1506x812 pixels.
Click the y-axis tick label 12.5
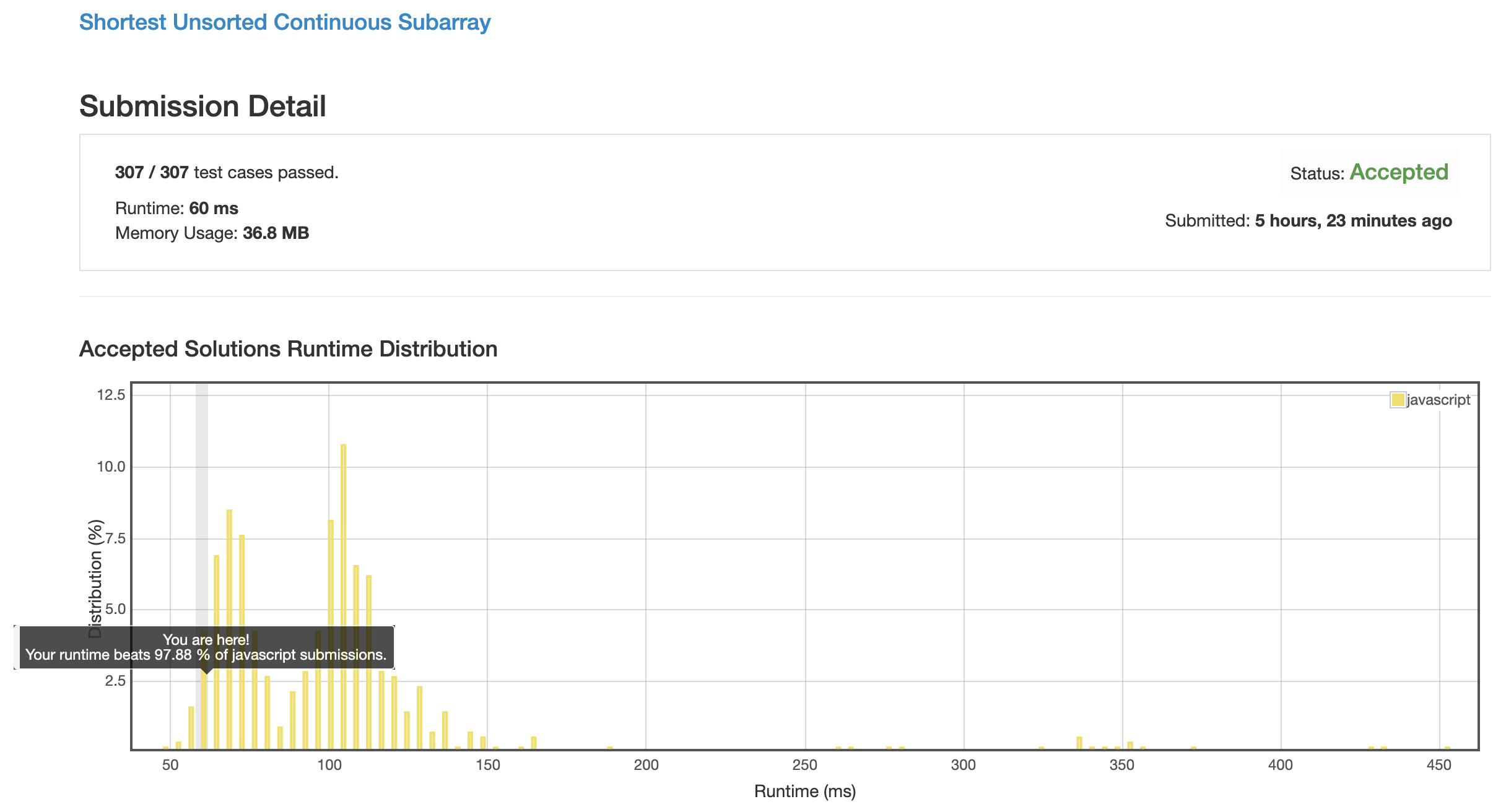[111, 395]
